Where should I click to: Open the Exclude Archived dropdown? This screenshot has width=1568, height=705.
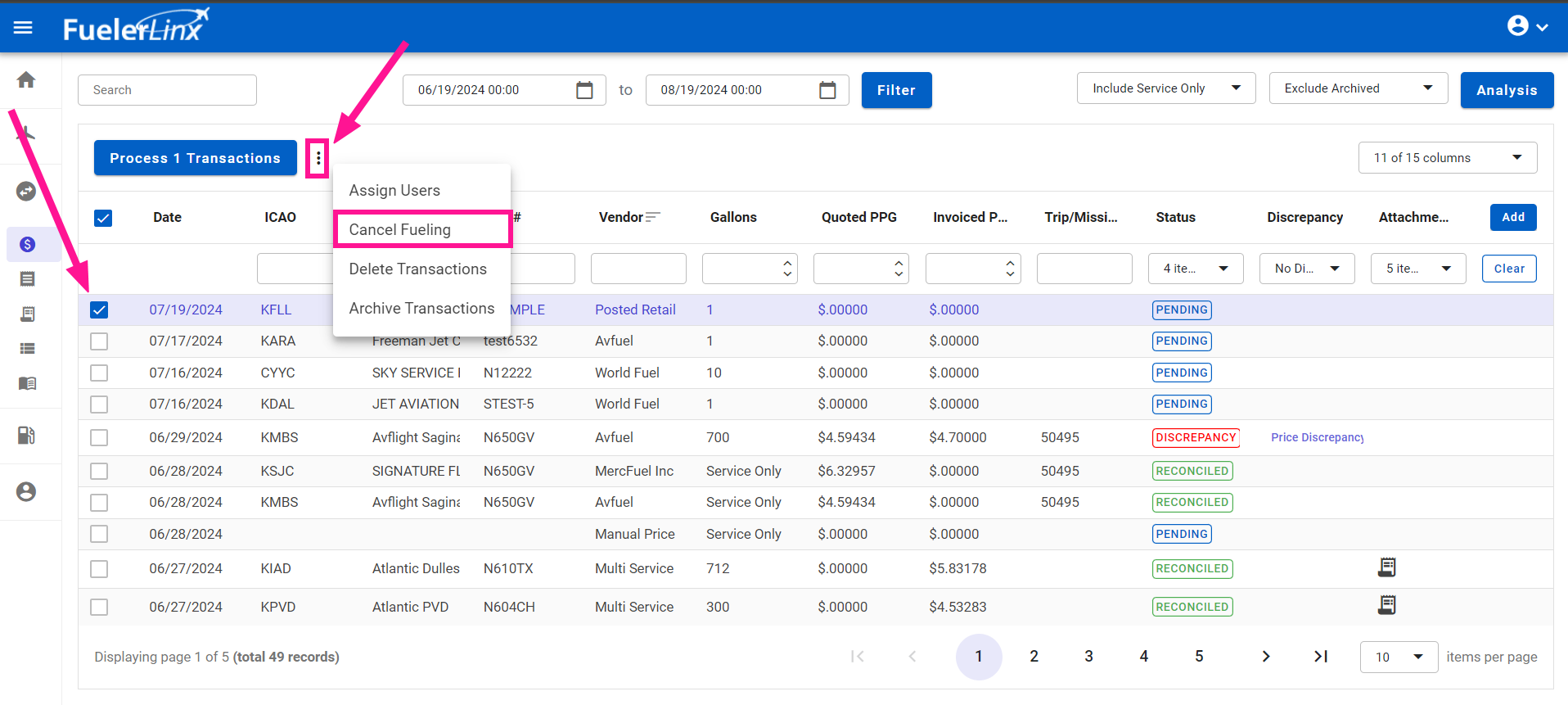coord(1358,88)
